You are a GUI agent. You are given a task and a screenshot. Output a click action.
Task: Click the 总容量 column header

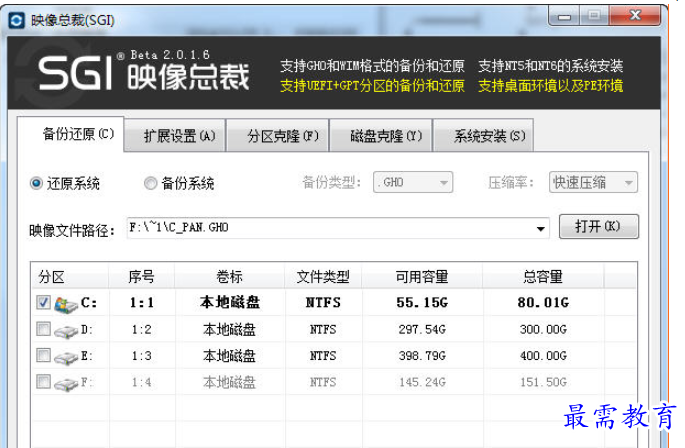pos(543,277)
